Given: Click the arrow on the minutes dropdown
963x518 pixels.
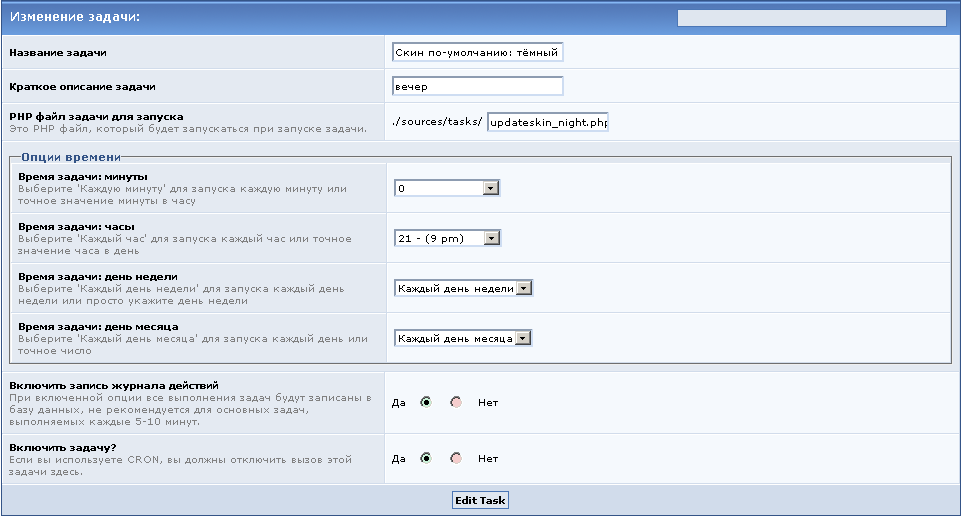Looking at the screenshot, I should point(490,188).
